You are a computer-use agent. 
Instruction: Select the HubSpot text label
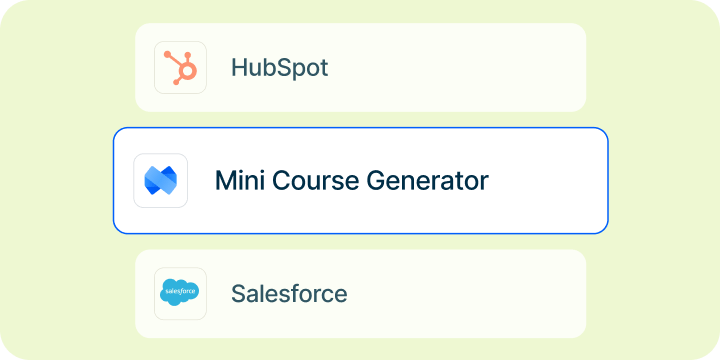279,68
